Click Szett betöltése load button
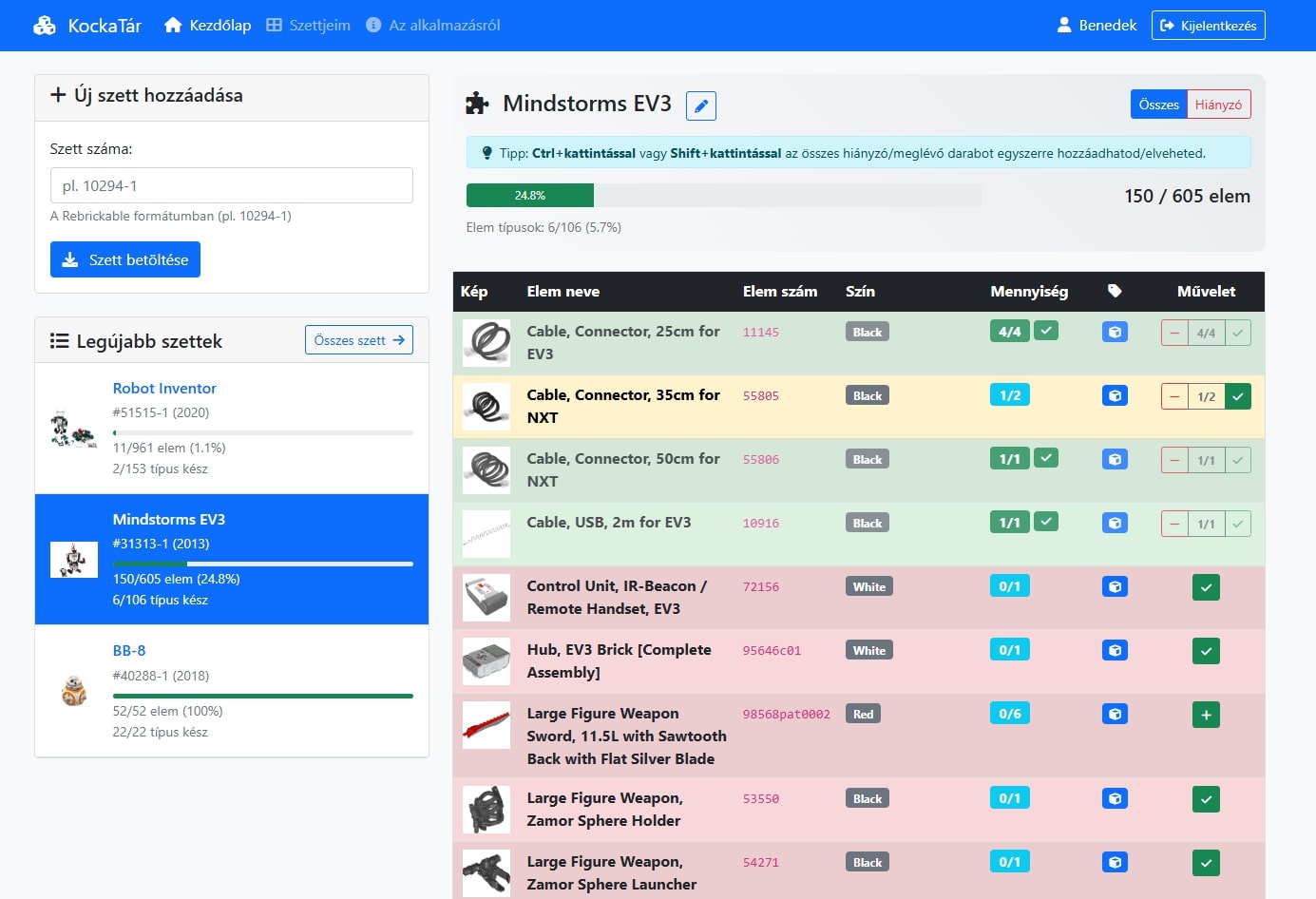Viewport: 1316px width, 899px height. 125,259
